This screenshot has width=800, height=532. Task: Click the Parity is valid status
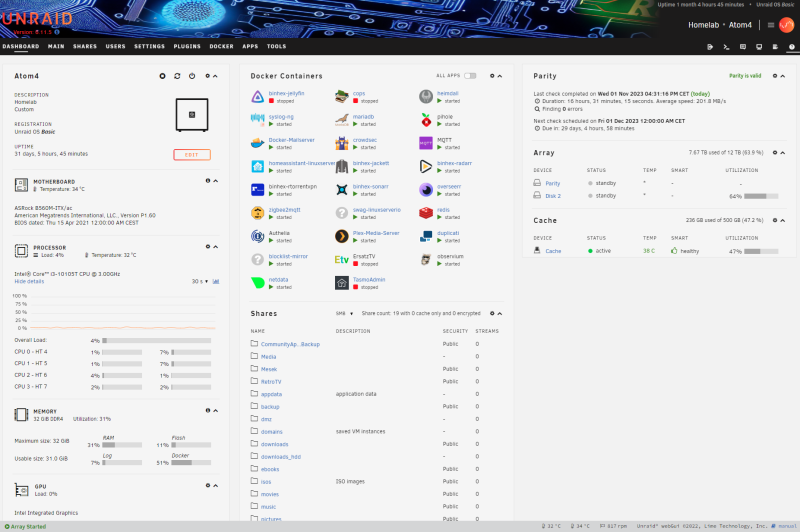(x=745, y=76)
